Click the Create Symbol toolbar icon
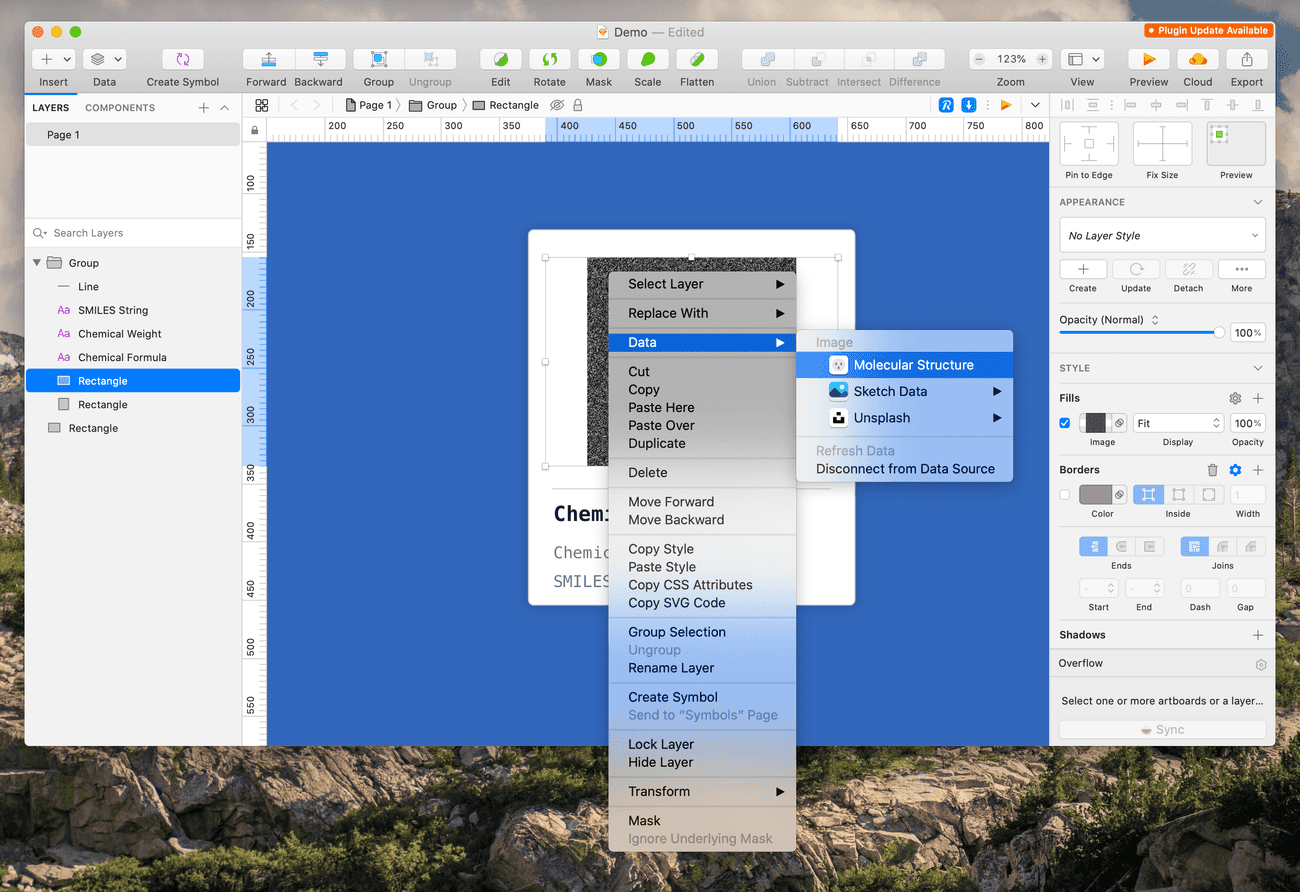This screenshot has height=892, width=1300. 183,60
